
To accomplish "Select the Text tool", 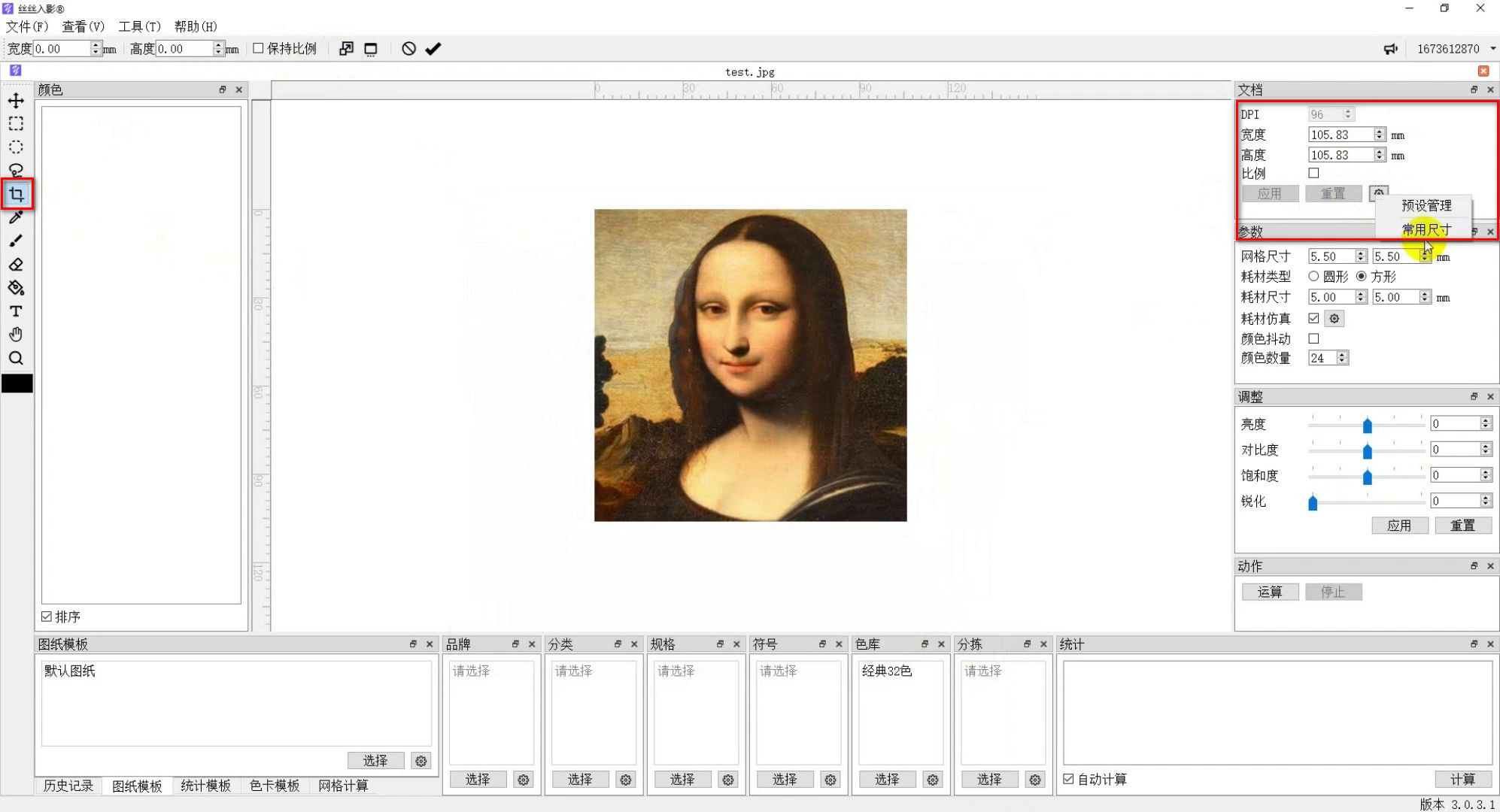I will [x=16, y=311].
